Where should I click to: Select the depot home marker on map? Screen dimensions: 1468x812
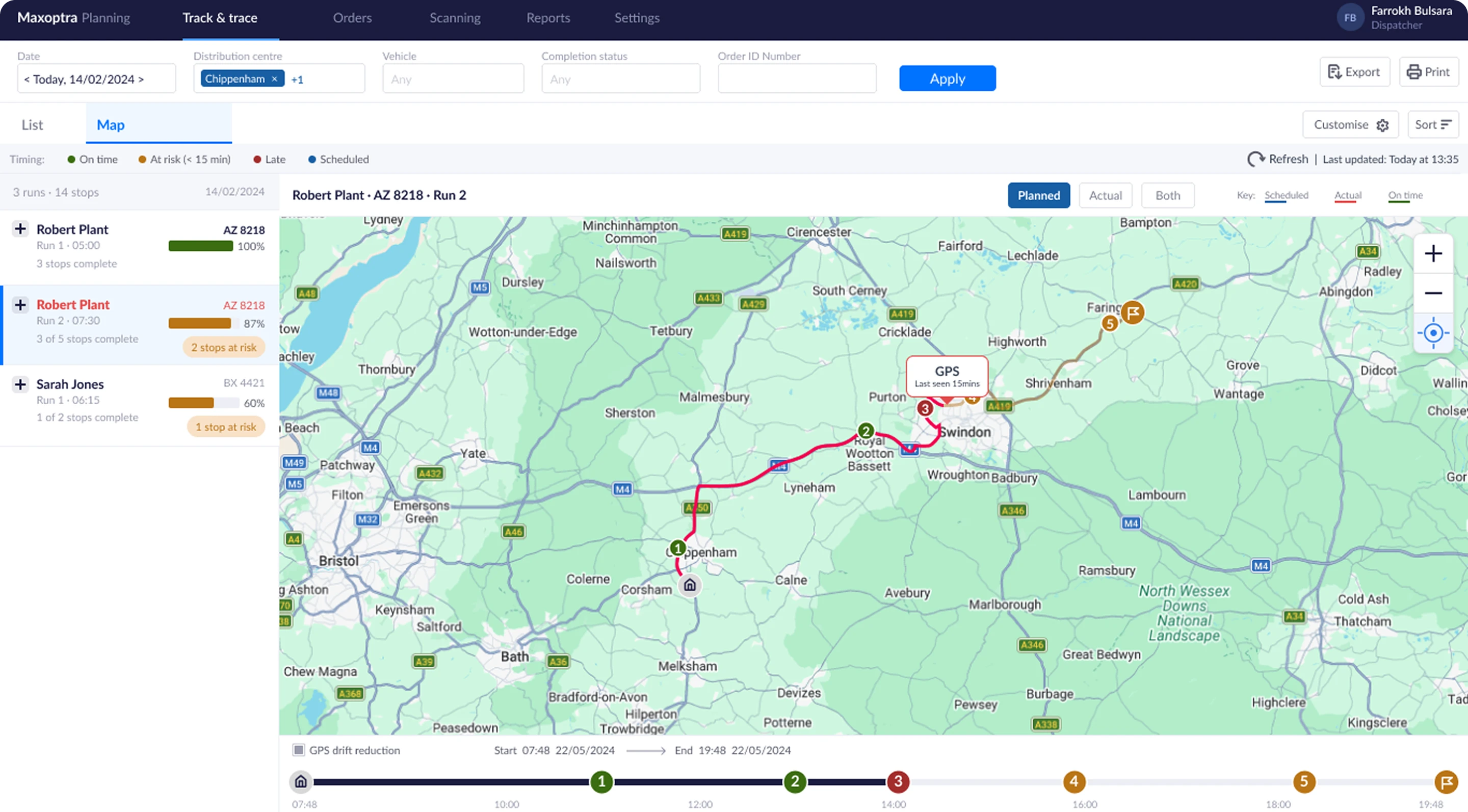click(x=690, y=585)
